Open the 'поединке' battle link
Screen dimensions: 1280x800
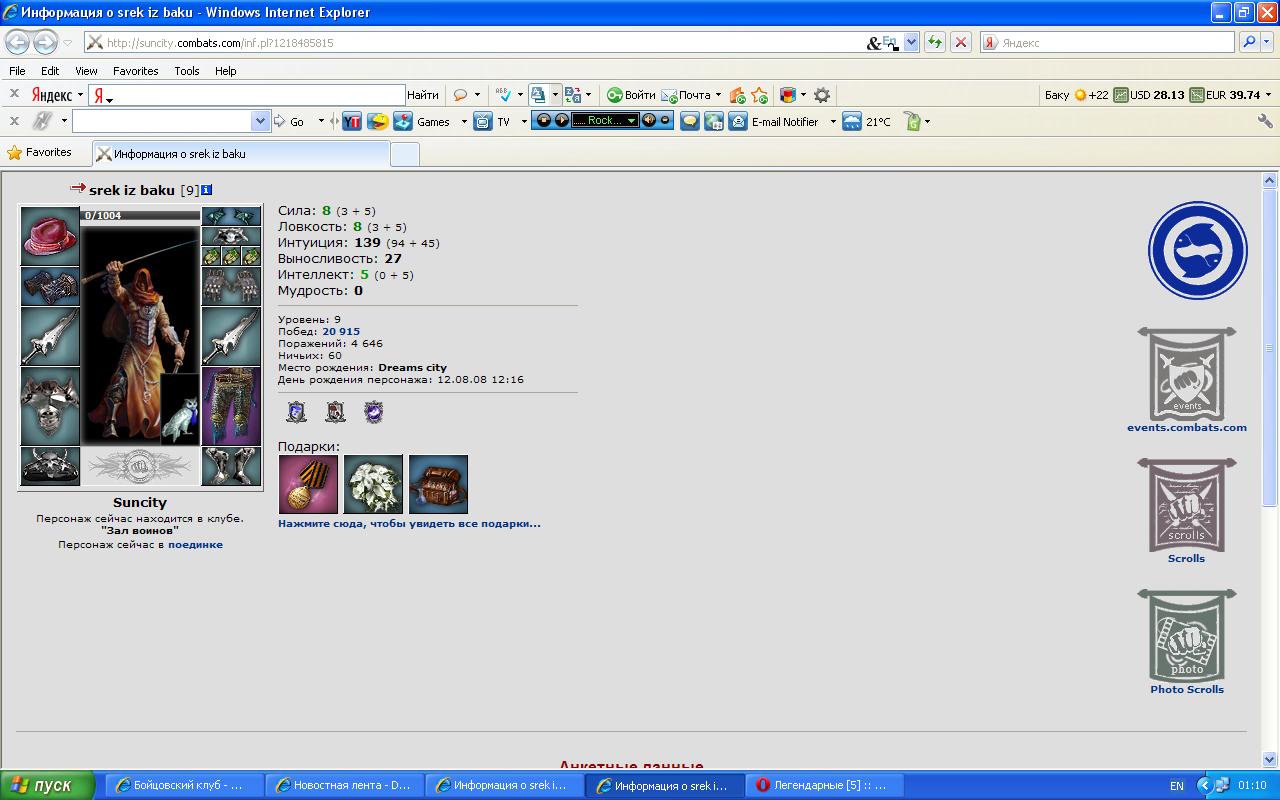(x=195, y=545)
